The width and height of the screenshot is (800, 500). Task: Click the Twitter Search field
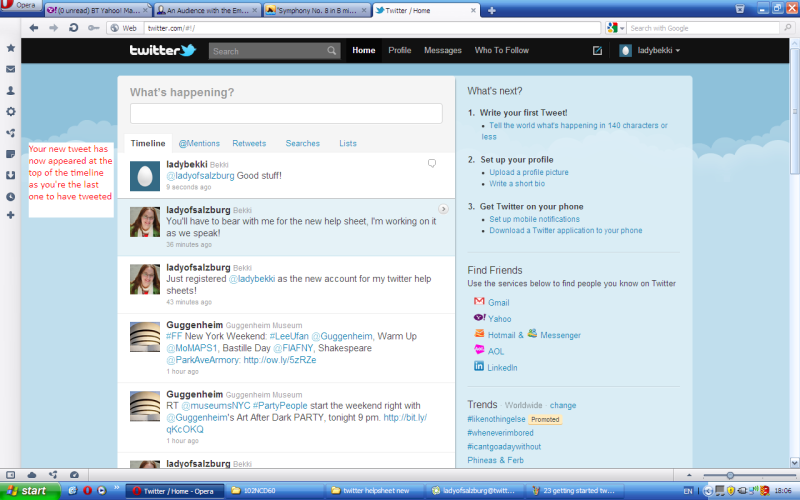coord(268,51)
